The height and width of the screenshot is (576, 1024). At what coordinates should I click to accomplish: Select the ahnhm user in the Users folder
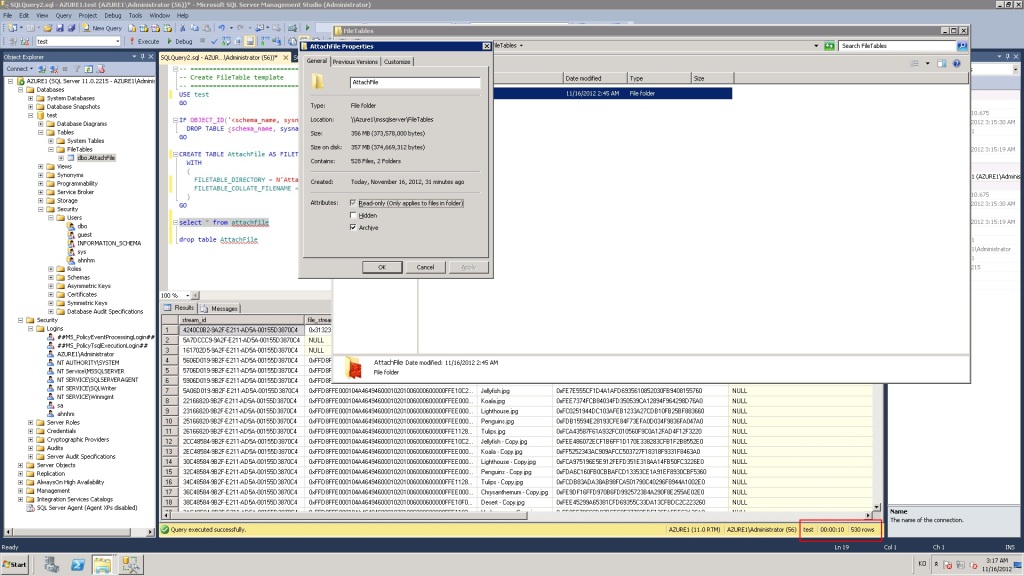coord(86,260)
